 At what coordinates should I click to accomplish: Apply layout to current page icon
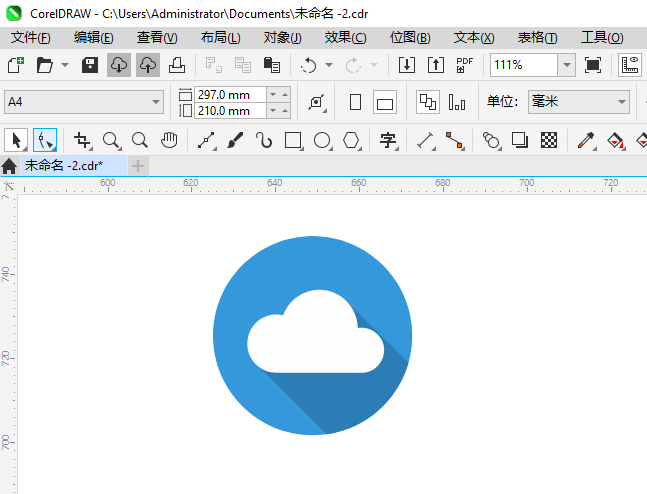coord(457,102)
